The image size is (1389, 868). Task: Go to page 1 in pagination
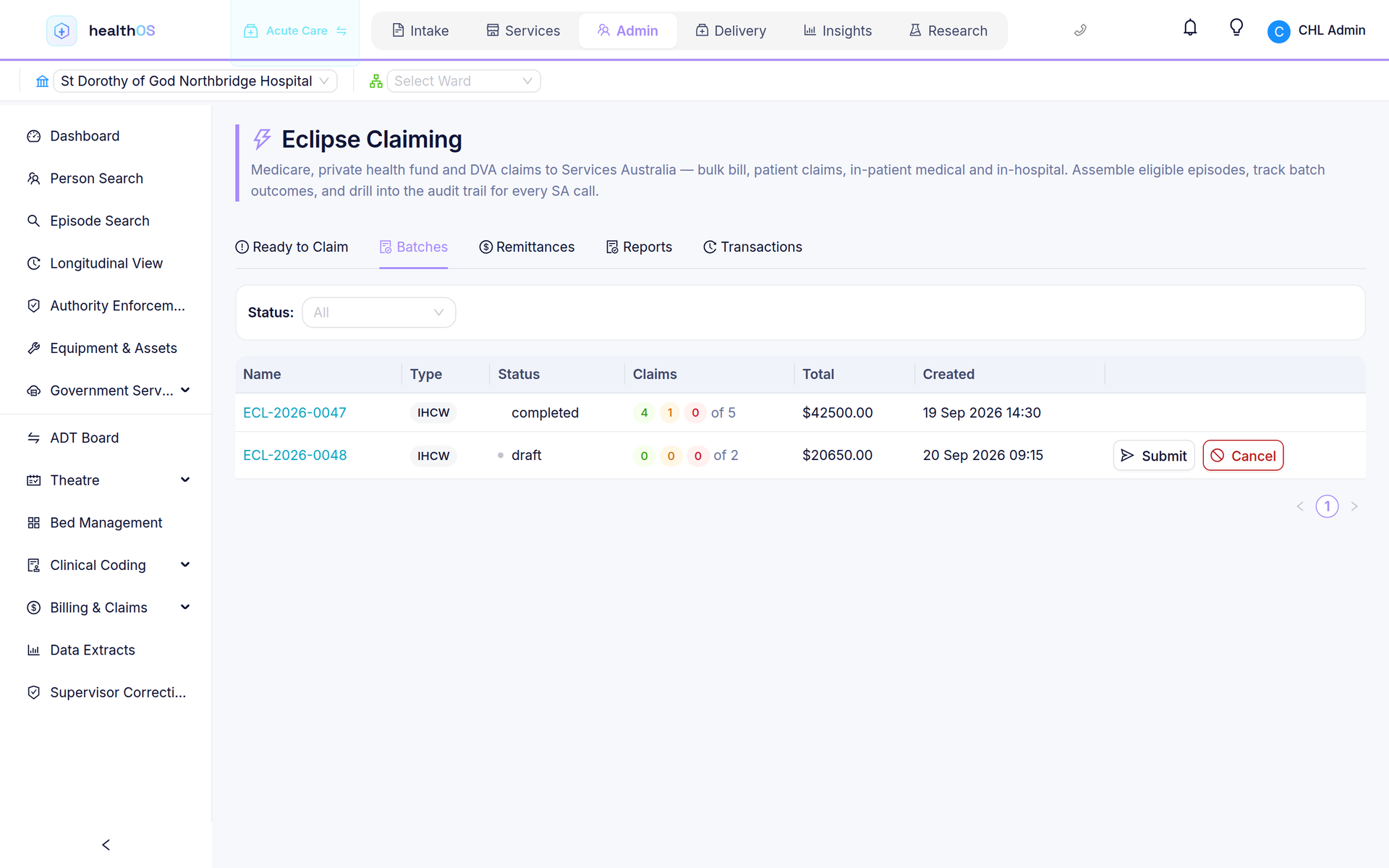point(1327,506)
